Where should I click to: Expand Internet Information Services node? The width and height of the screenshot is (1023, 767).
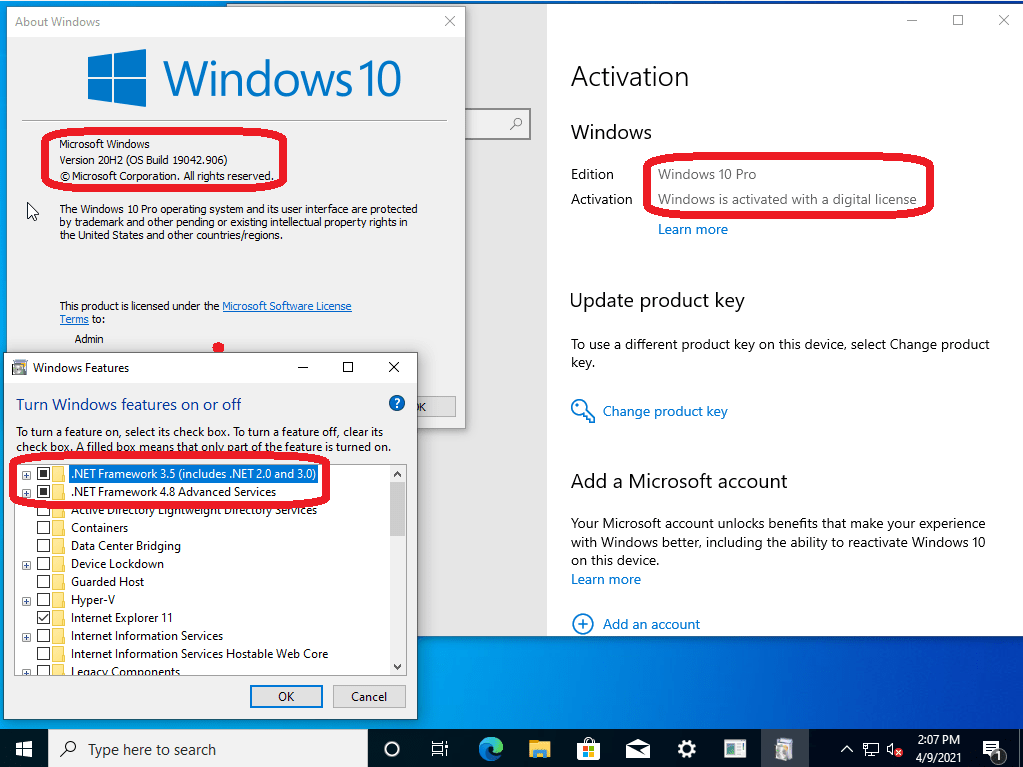pyautogui.click(x=26, y=637)
